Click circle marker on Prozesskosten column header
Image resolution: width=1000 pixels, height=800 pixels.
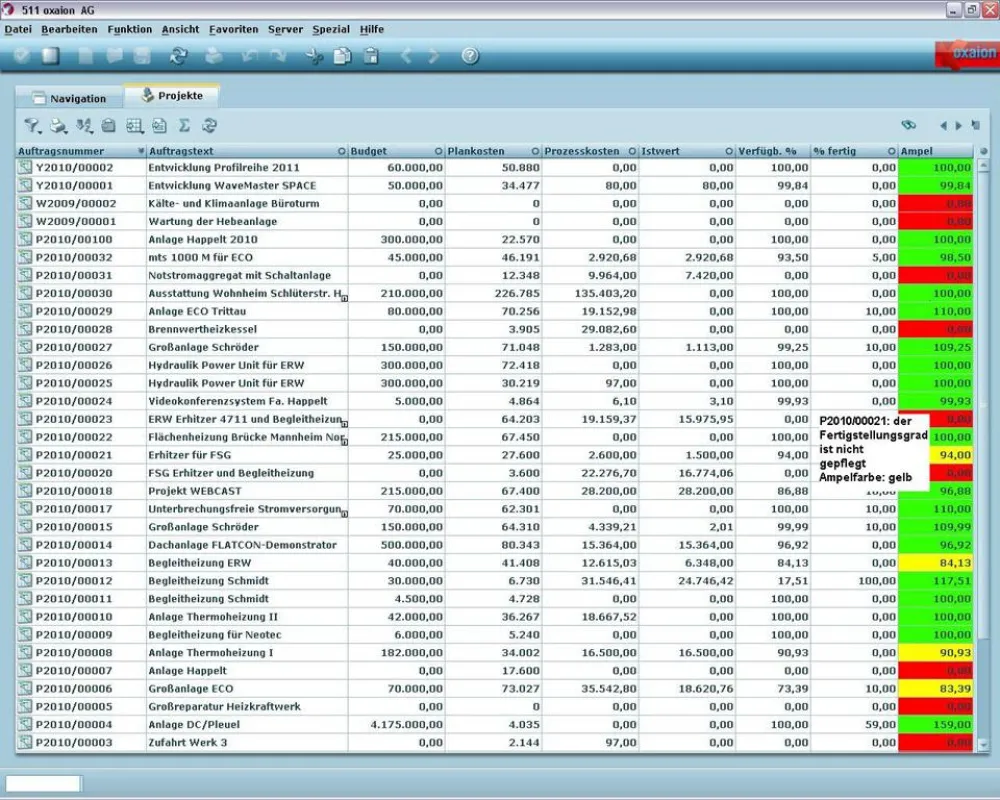pyautogui.click(x=633, y=151)
